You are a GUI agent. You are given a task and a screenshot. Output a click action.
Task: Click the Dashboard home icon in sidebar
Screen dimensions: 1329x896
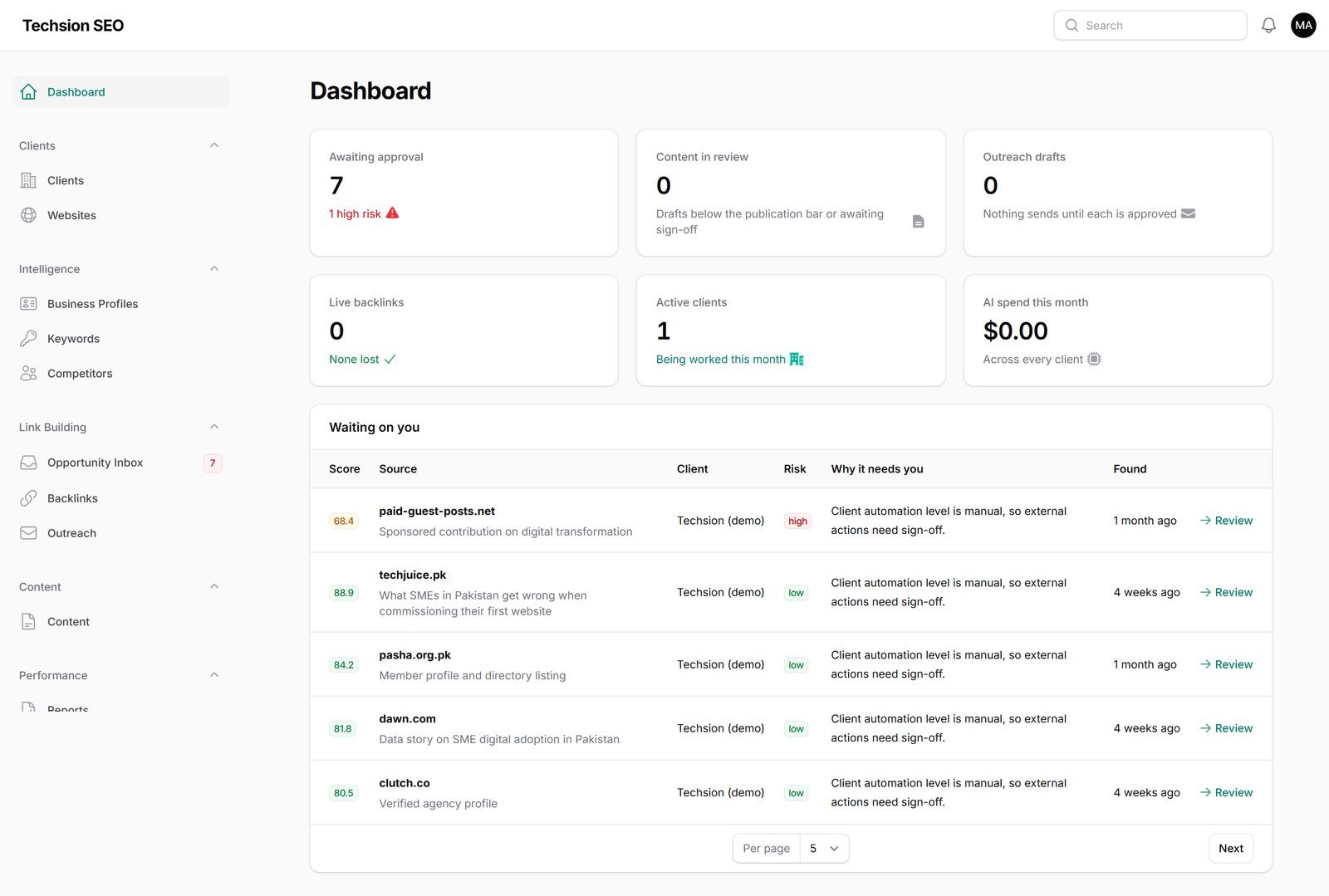(x=28, y=92)
